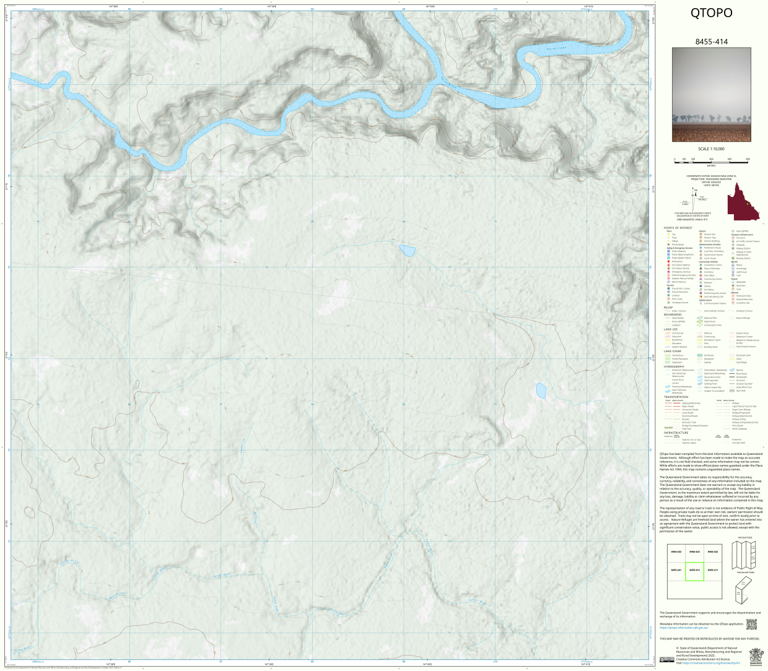Open the QTopo application URL link
Screen dimensions: 768x671
coord(683,627)
